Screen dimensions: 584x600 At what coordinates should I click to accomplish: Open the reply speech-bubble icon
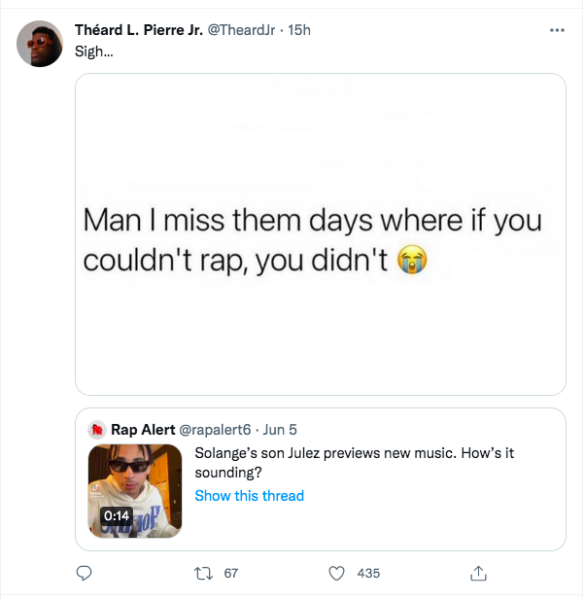click(x=84, y=573)
